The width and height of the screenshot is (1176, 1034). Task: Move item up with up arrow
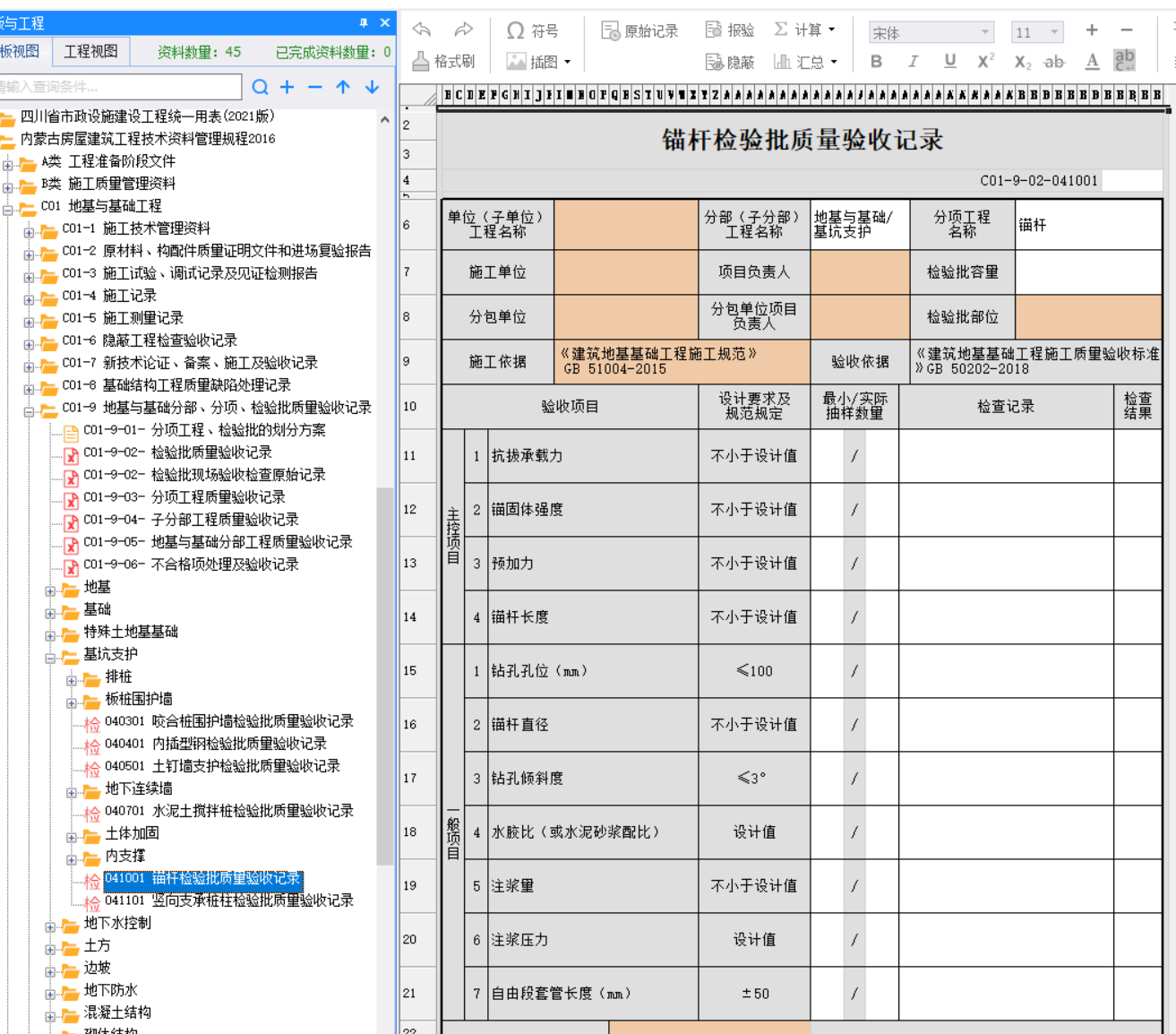343,87
